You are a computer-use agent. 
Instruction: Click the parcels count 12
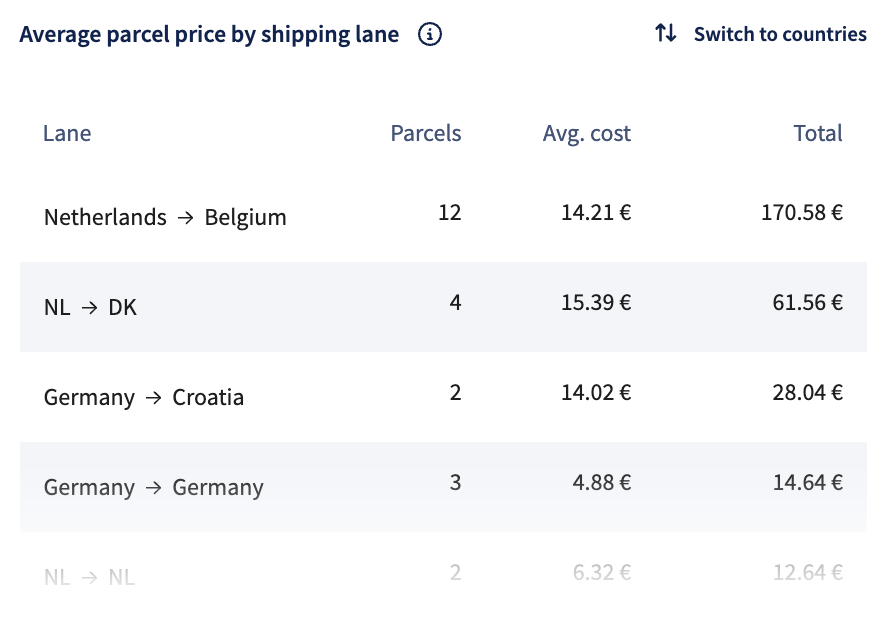point(449,213)
